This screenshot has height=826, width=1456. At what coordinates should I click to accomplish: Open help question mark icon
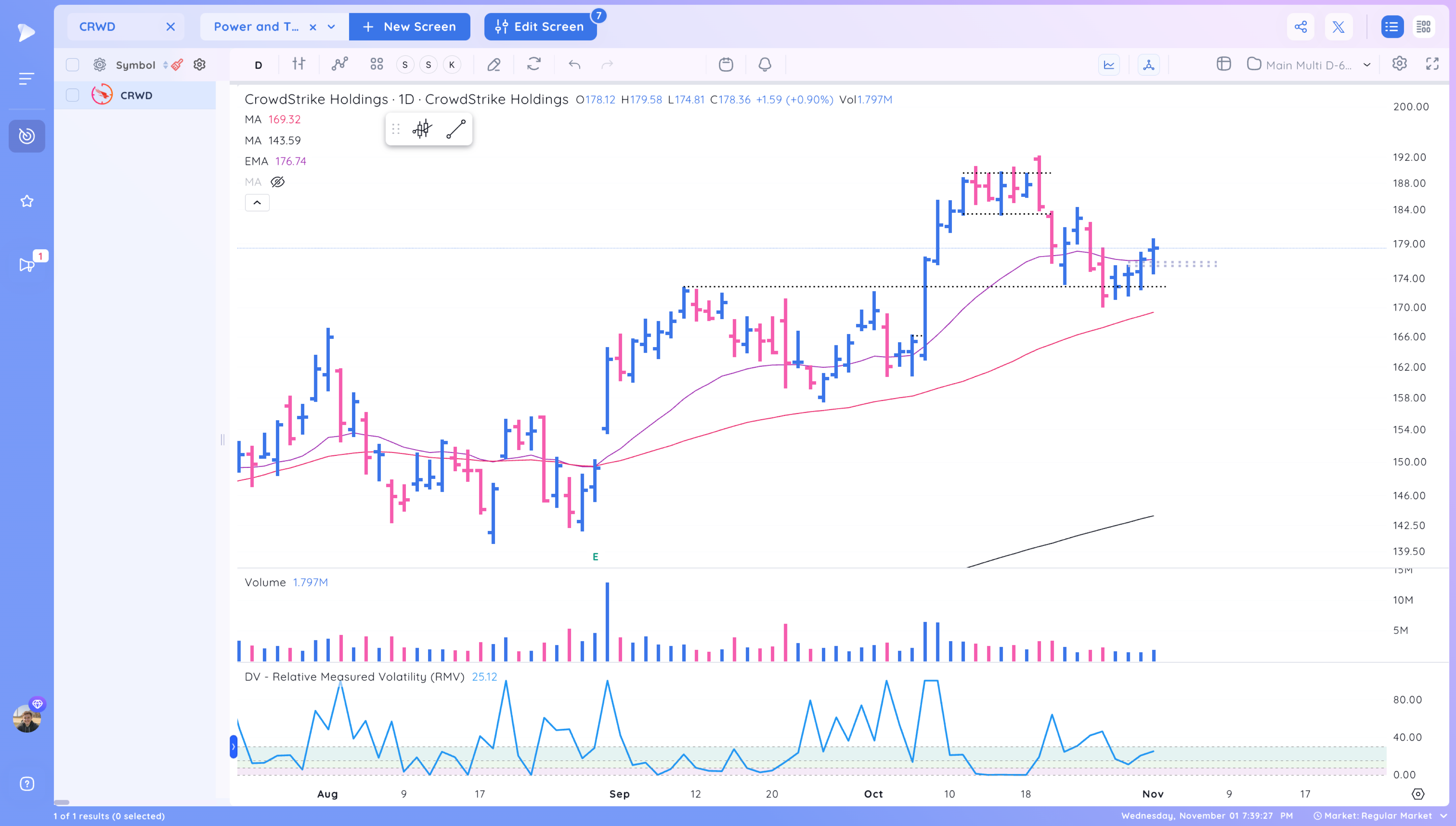pyautogui.click(x=27, y=783)
